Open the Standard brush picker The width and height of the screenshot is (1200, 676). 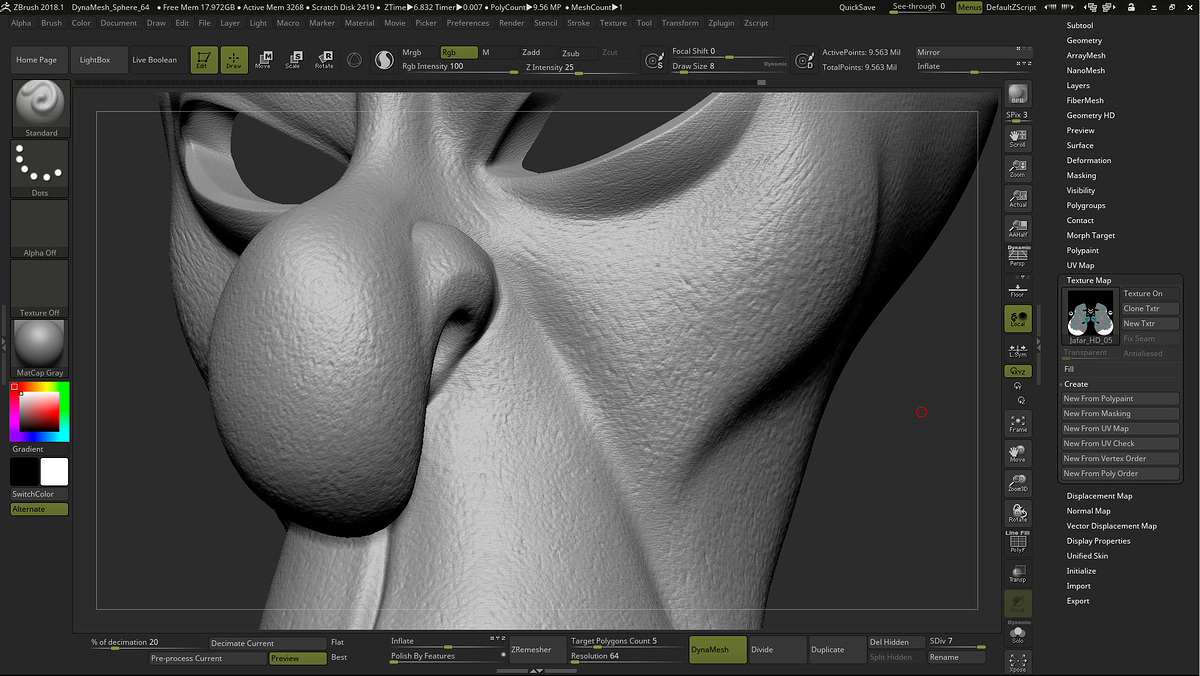40,108
